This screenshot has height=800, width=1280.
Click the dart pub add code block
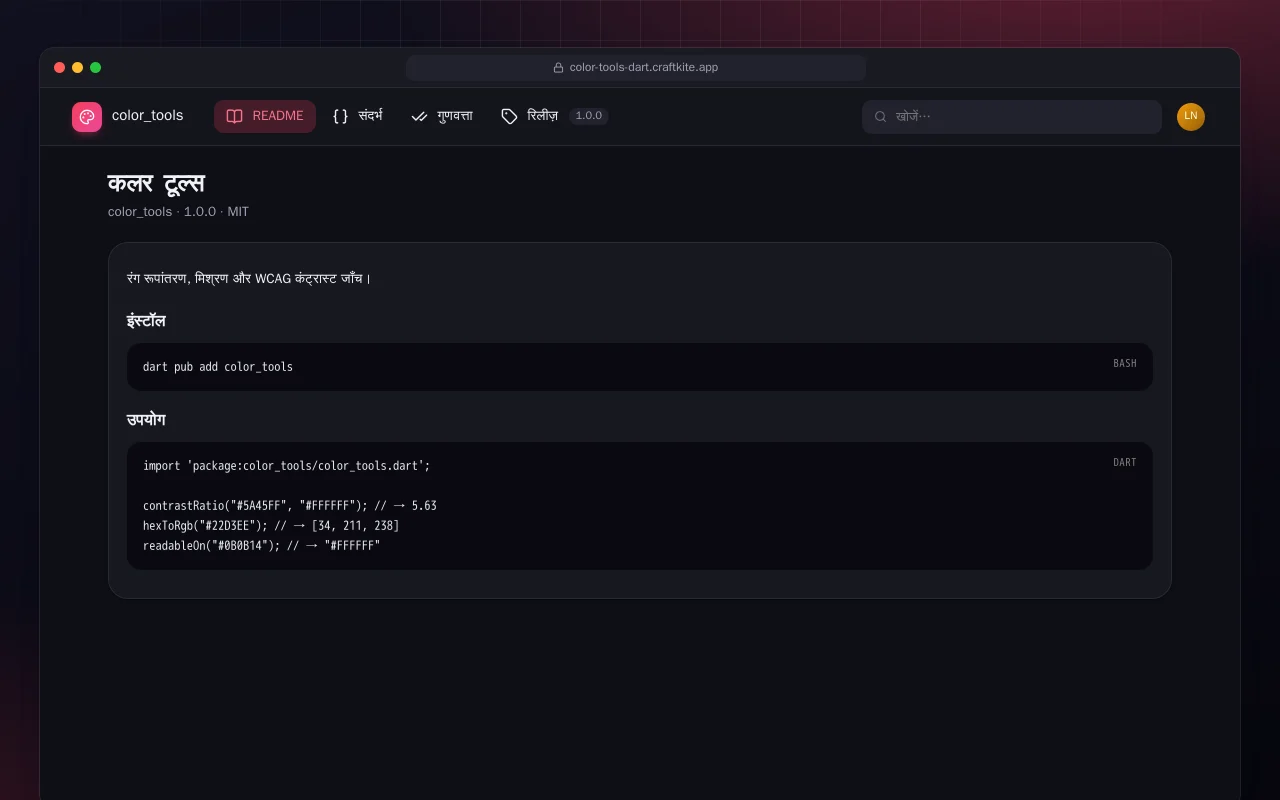click(640, 367)
